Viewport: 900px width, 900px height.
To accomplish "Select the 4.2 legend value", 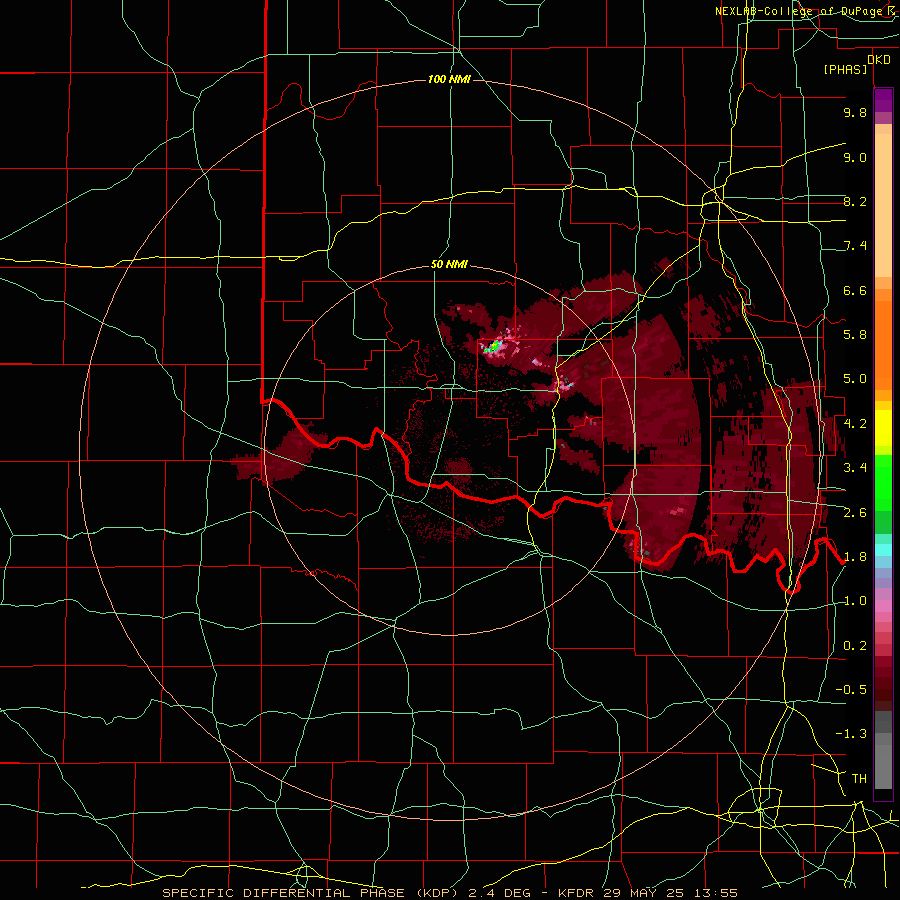I will pyautogui.click(x=855, y=424).
